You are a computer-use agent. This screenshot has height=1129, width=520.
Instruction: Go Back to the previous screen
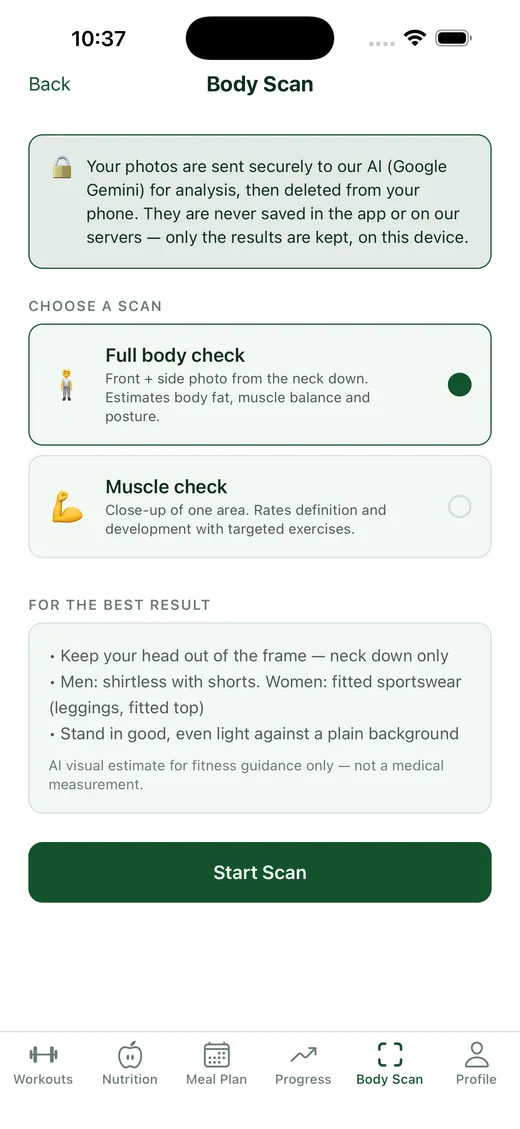pos(50,84)
